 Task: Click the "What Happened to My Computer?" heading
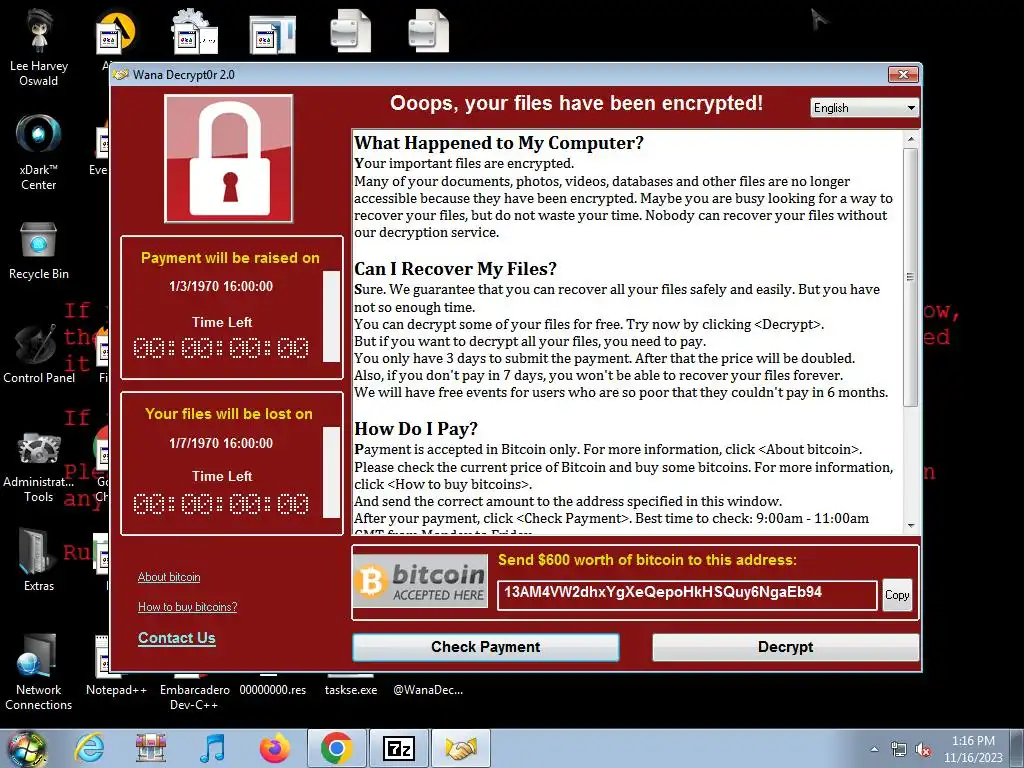click(499, 143)
